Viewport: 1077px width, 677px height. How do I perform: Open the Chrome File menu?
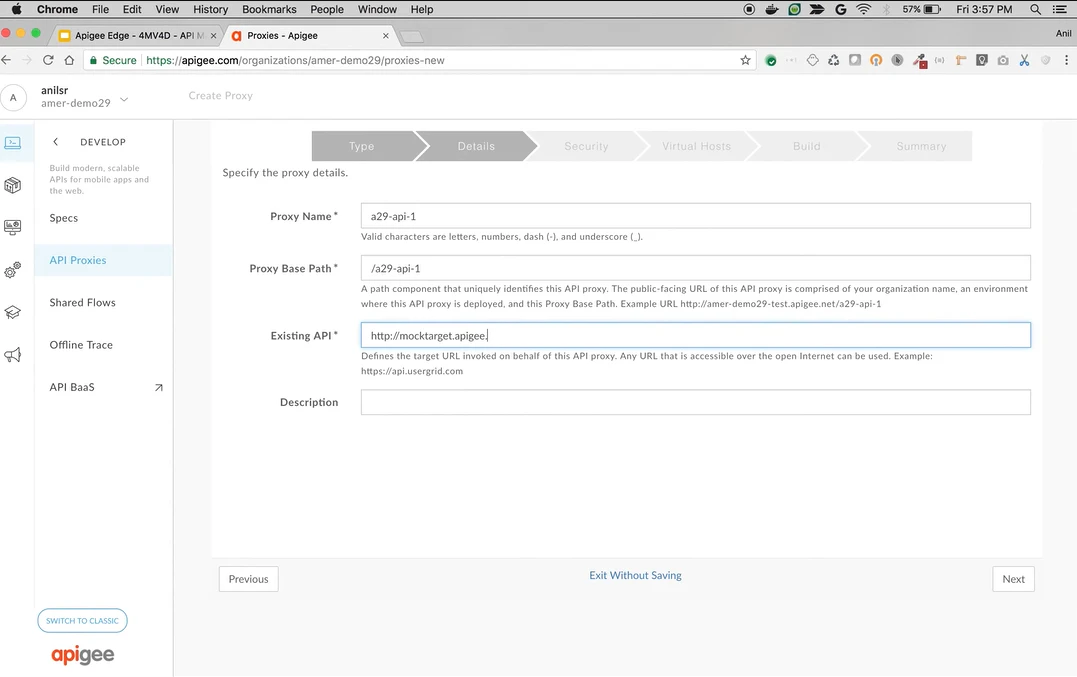pyautogui.click(x=100, y=10)
